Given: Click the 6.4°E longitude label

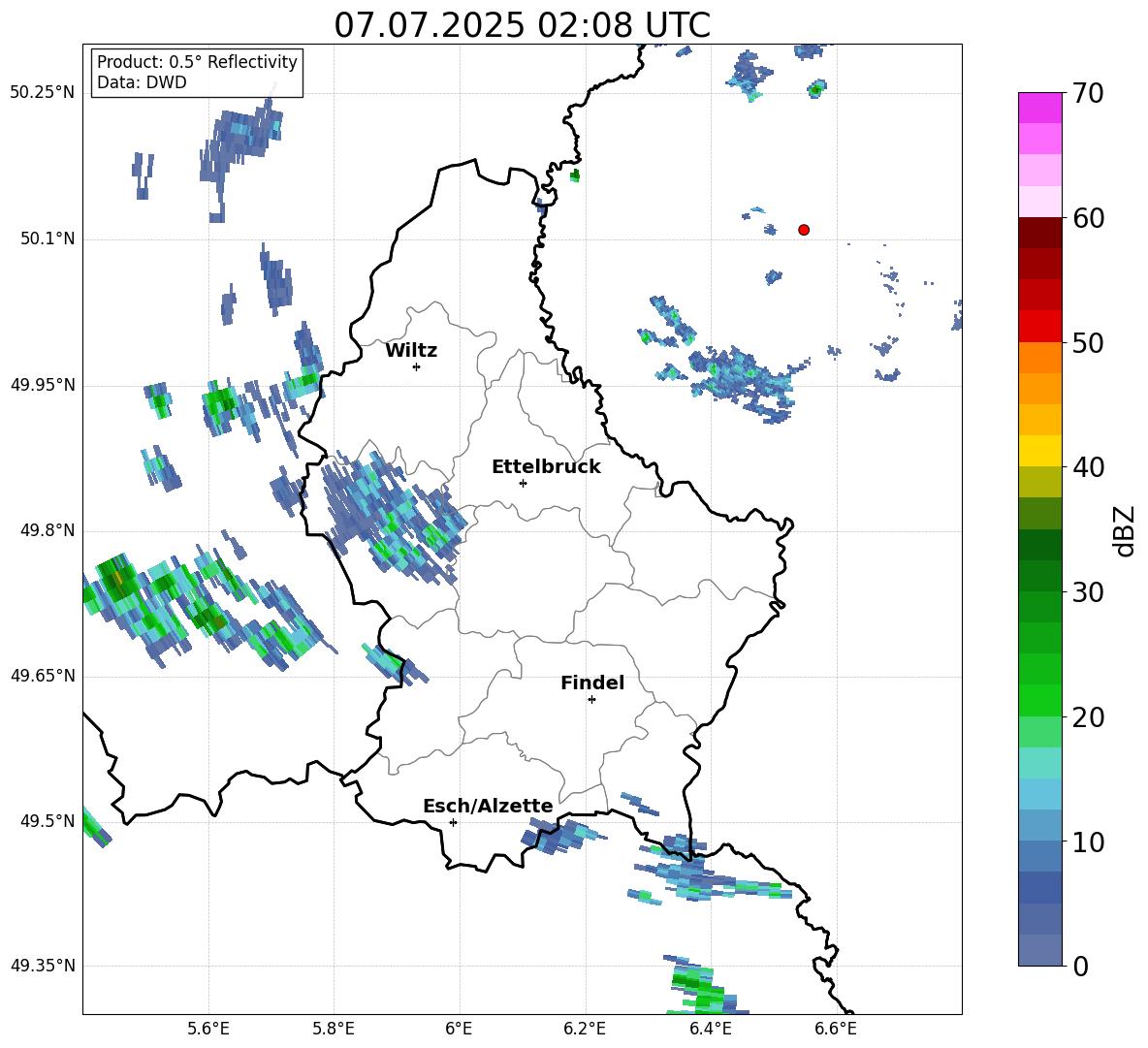Looking at the screenshot, I should [710, 1029].
